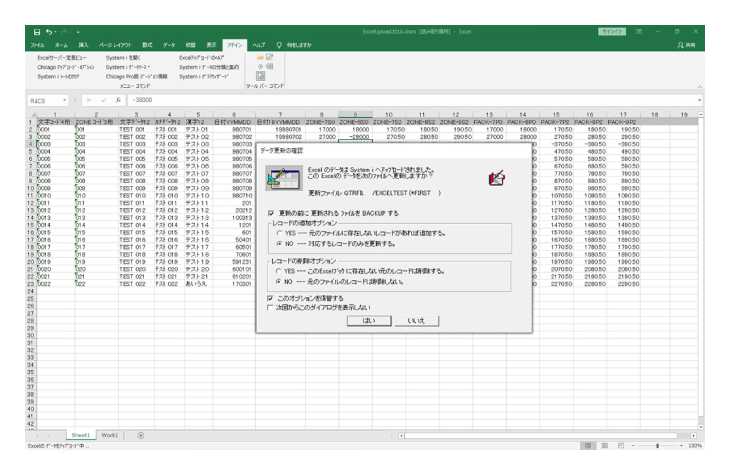The image size is (730, 470).
Task: Switch to Page Layout view icon
Action: click(x=604, y=446)
